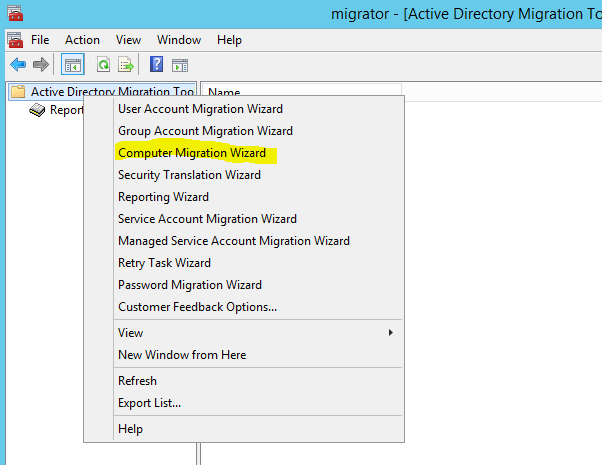Click Export List... in the context menu

pos(149,403)
